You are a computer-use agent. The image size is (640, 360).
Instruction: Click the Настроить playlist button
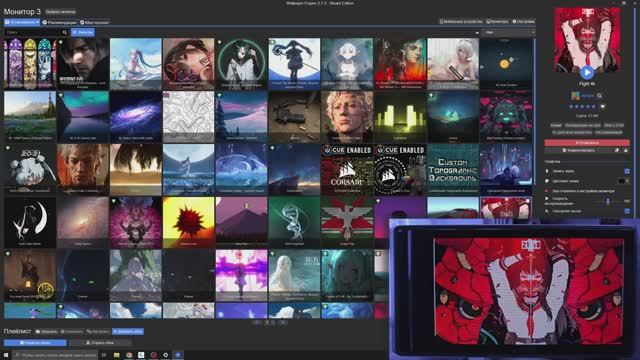pyautogui.click(x=98, y=331)
